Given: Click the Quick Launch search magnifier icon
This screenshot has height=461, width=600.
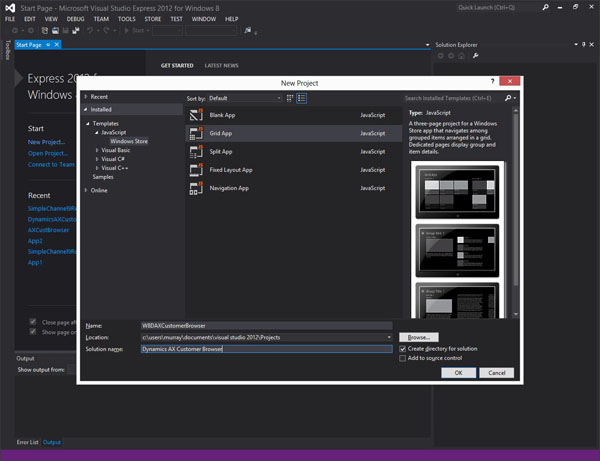Looking at the screenshot, I should pos(546,7).
